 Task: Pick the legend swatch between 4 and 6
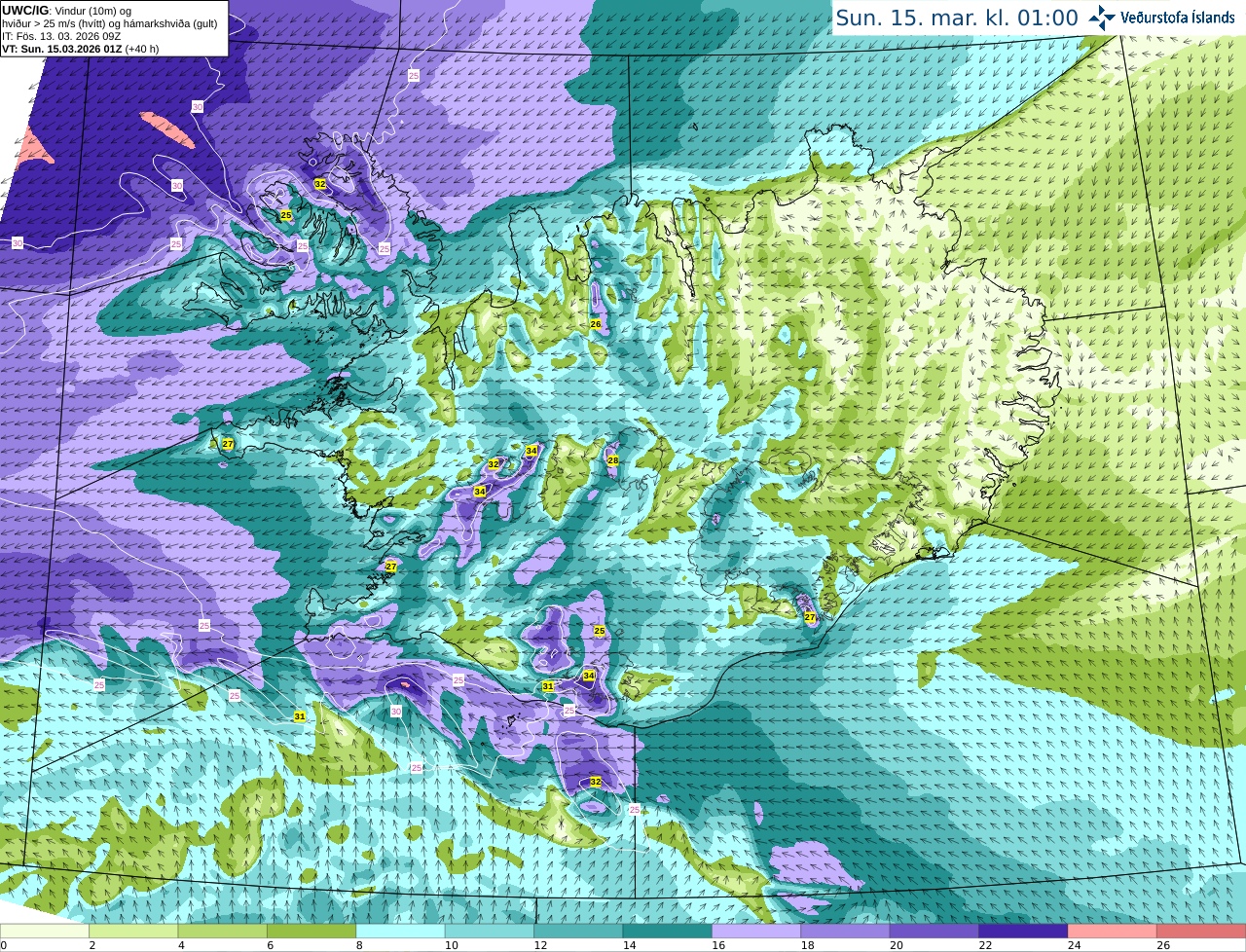(223, 932)
